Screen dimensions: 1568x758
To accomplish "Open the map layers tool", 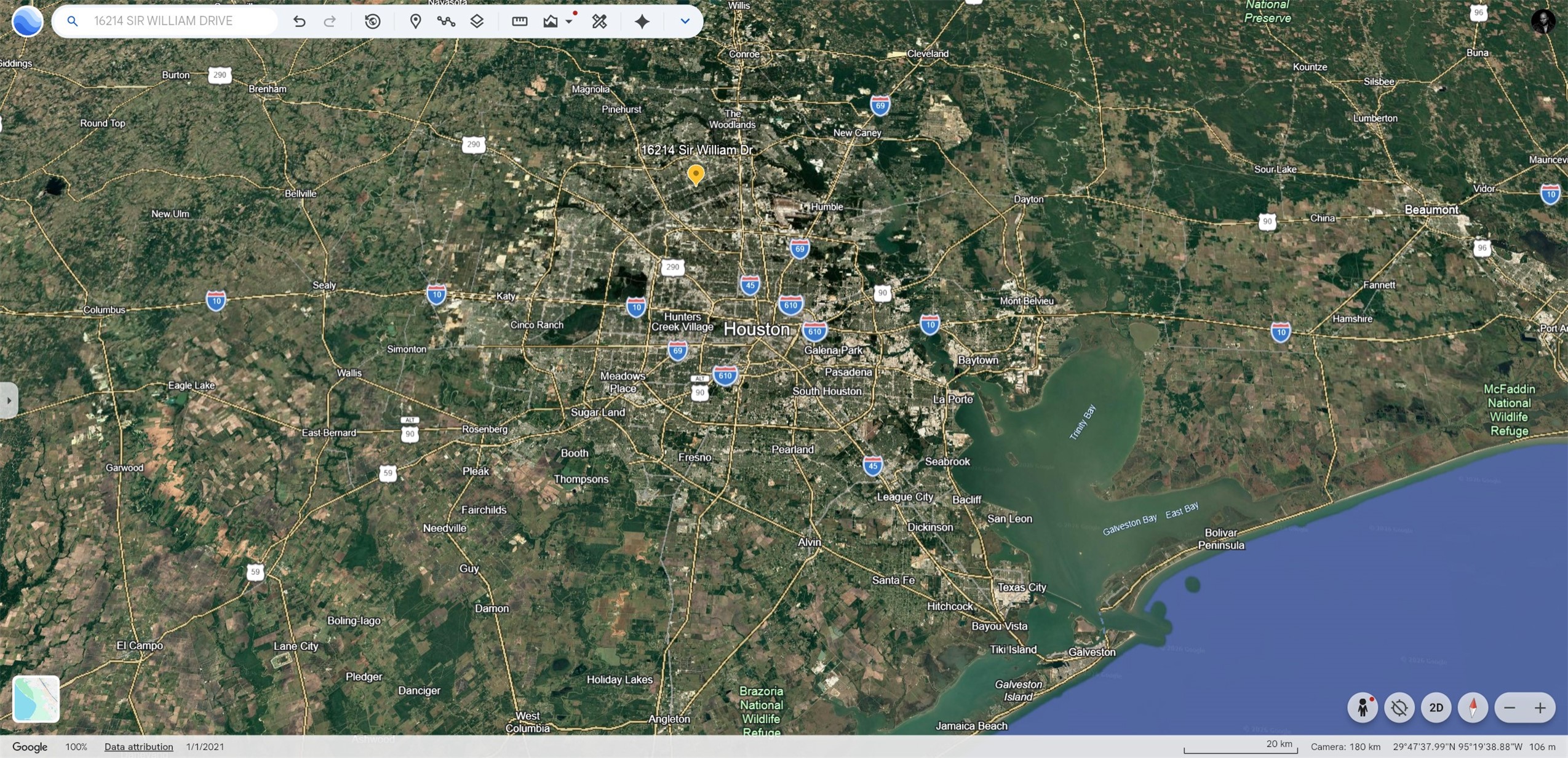I will 477,22.
